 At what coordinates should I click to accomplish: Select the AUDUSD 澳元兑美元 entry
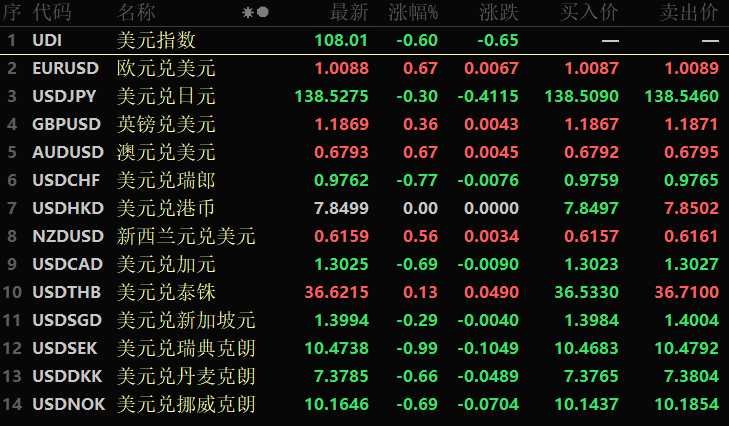pyautogui.click(x=166, y=153)
